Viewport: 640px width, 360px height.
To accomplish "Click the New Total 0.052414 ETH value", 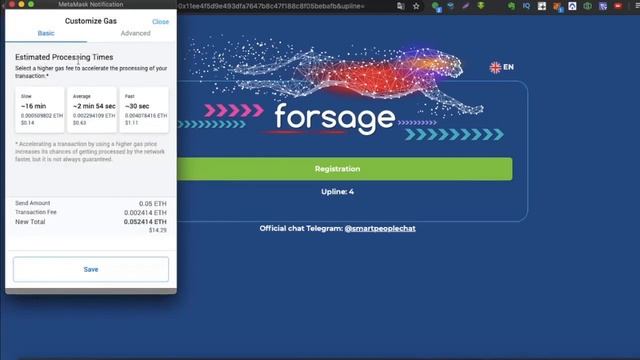I will pyautogui.click(x=145, y=222).
